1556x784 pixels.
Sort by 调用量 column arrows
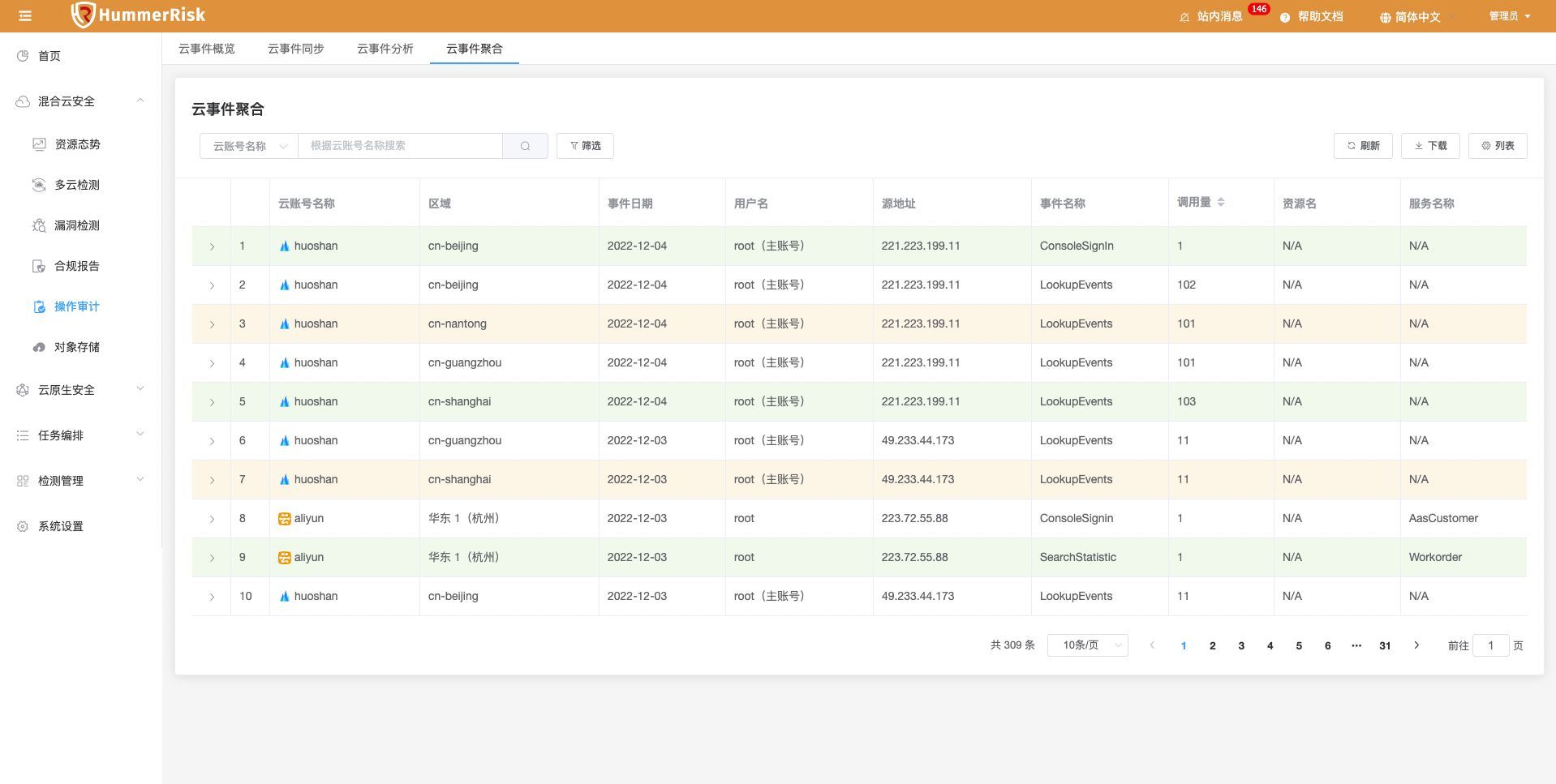click(x=1221, y=202)
